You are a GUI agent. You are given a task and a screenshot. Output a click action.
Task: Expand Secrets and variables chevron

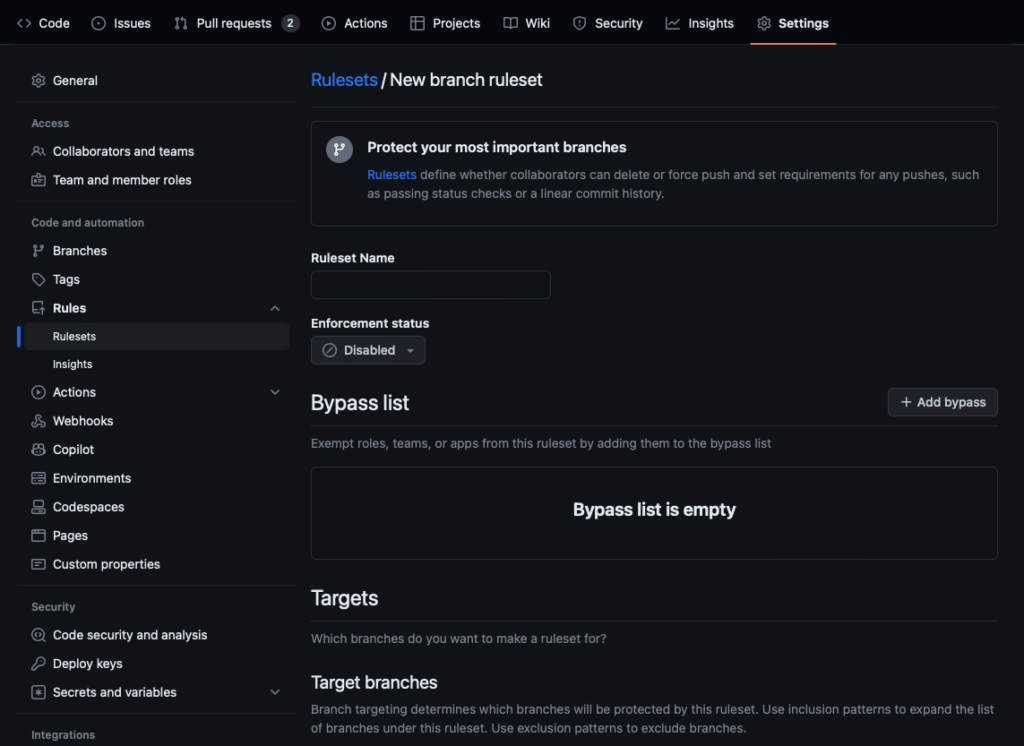[275, 692]
